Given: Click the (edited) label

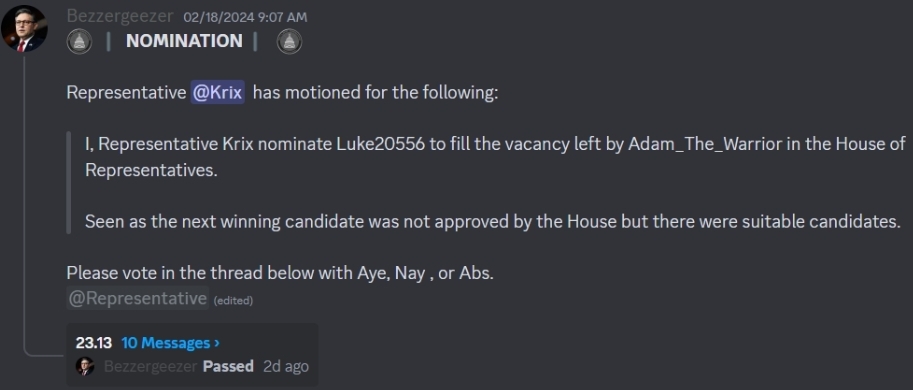Looking at the screenshot, I should click(x=233, y=300).
